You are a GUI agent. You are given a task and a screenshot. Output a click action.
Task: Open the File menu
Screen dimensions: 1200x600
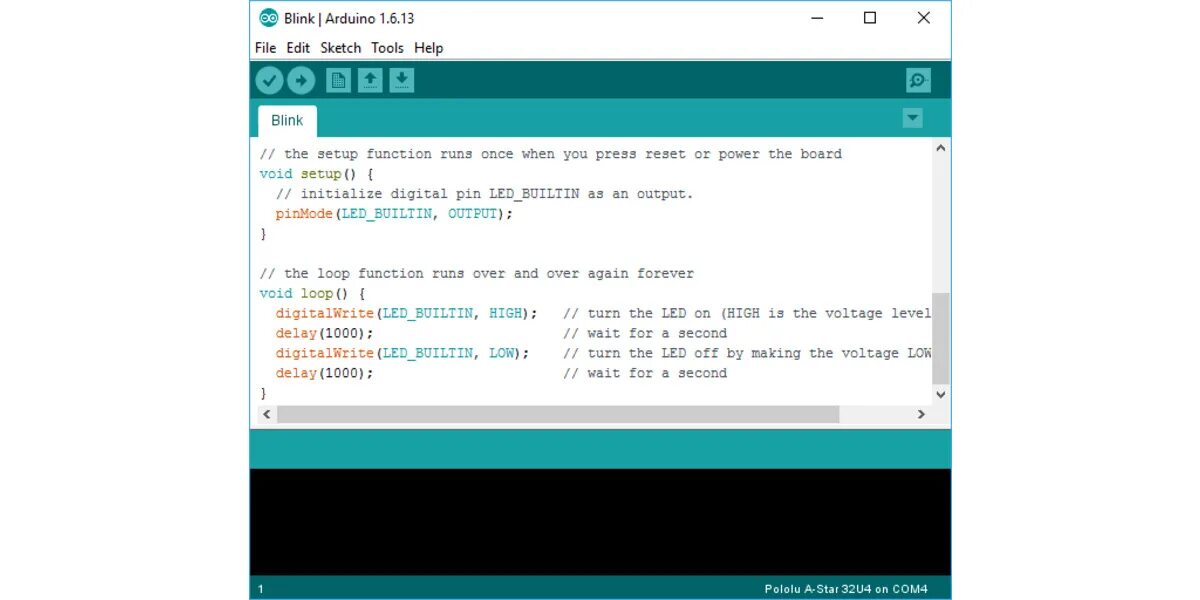click(265, 48)
